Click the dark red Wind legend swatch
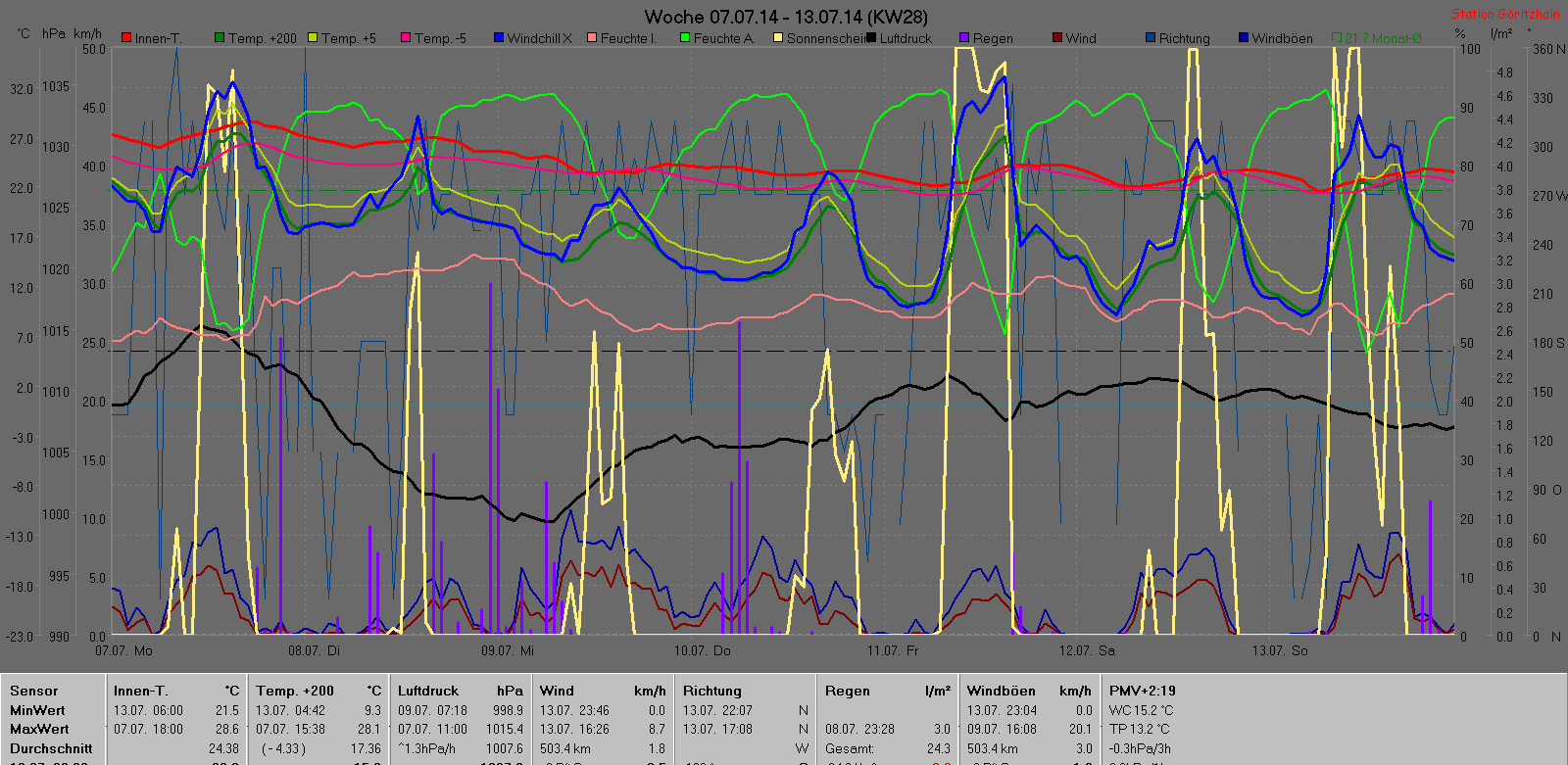This screenshot has width=1568, height=765. [x=1057, y=38]
